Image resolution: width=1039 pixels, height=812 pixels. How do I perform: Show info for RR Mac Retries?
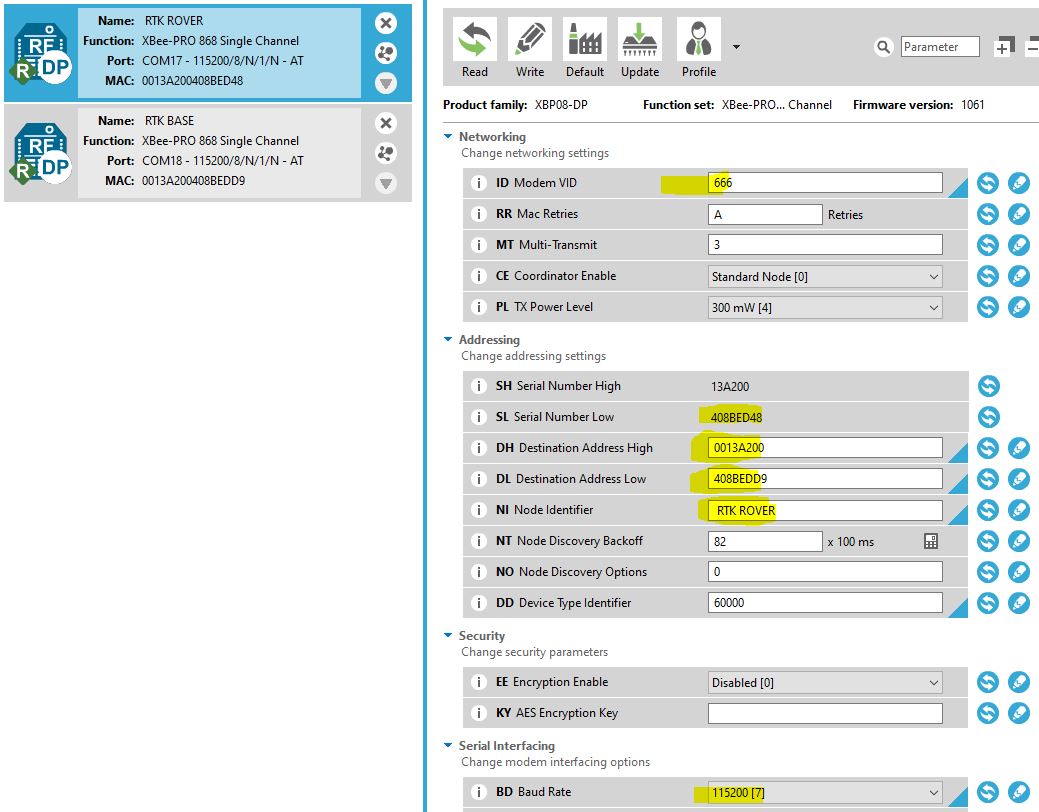tap(478, 214)
